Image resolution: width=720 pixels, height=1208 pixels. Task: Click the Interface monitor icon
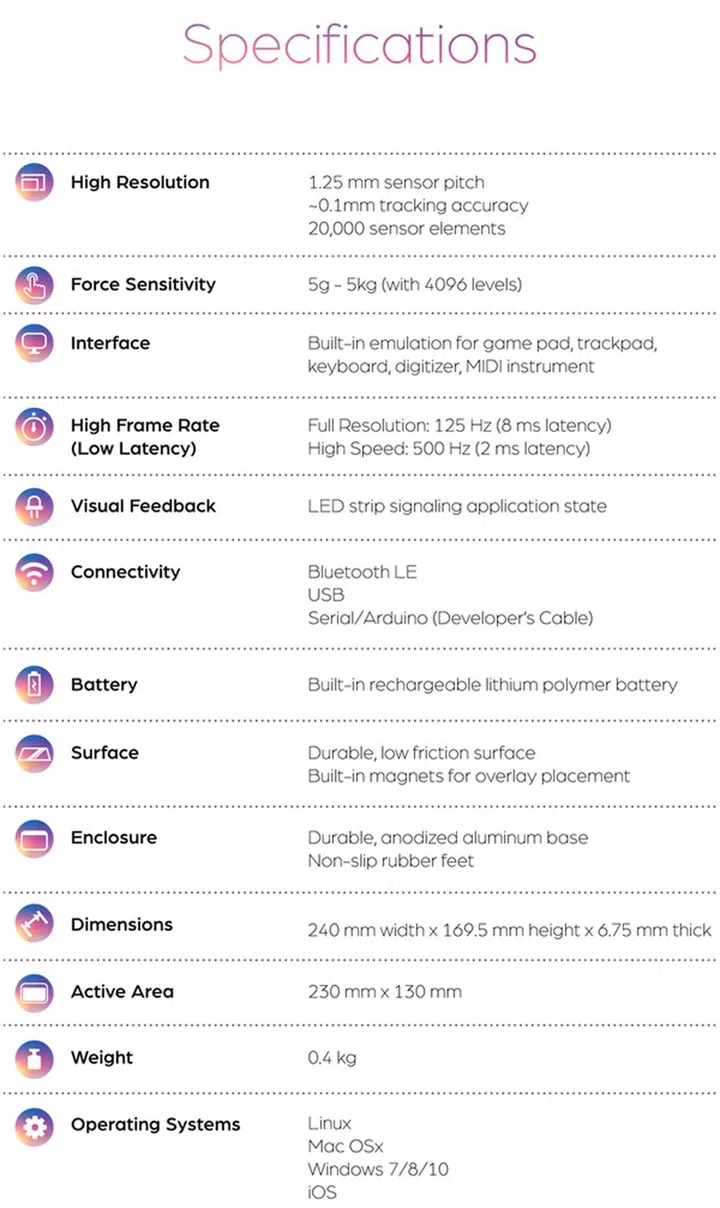click(x=34, y=344)
